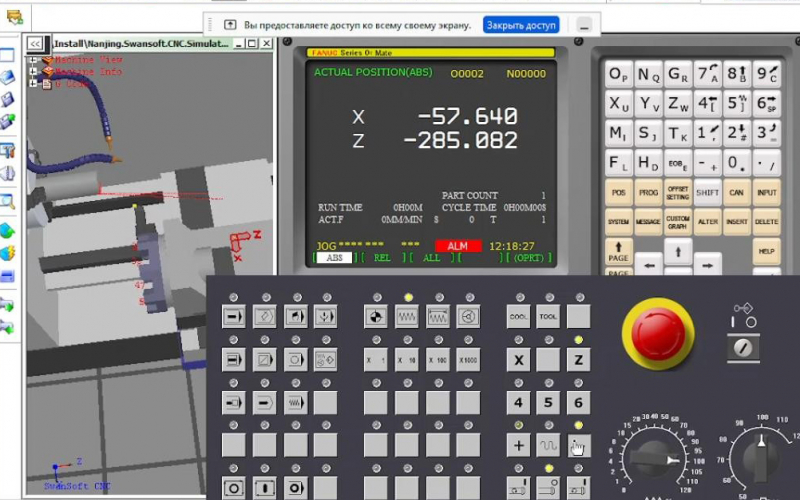Select X 10 increment key
Screen dimensions: 800x500
407,359
